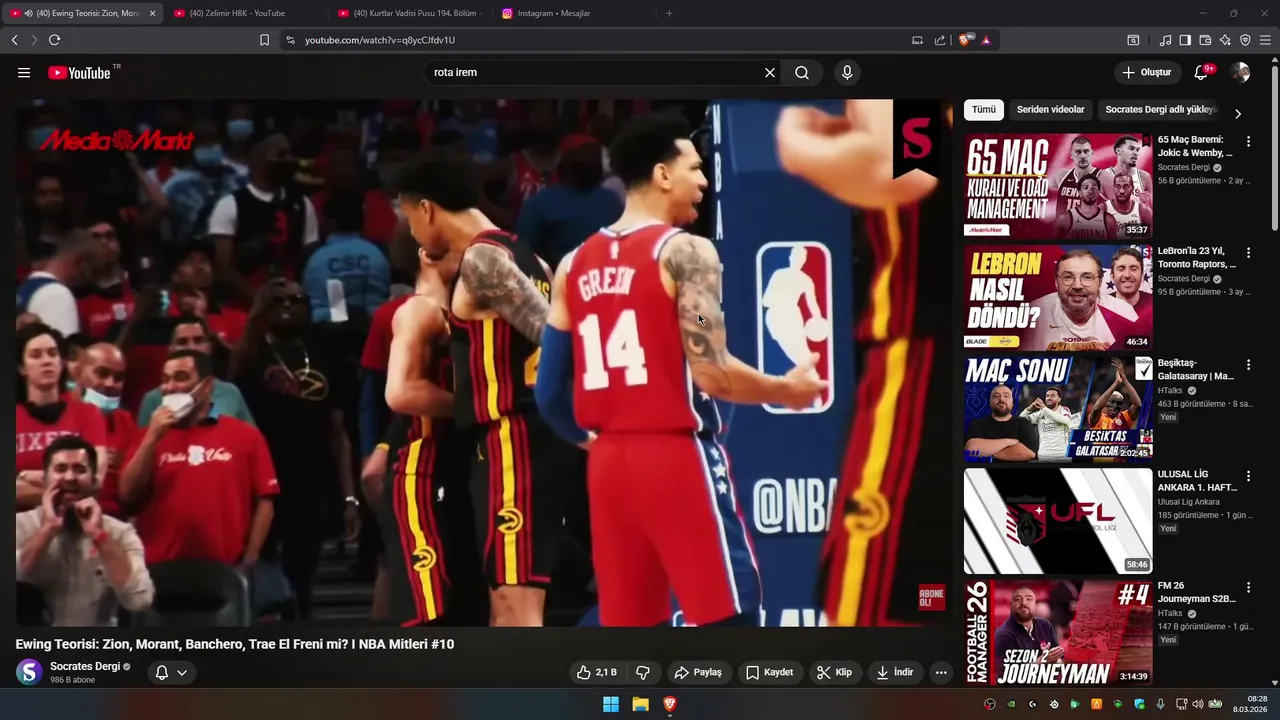Open more actions ellipsis below the video

(x=941, y=673)
